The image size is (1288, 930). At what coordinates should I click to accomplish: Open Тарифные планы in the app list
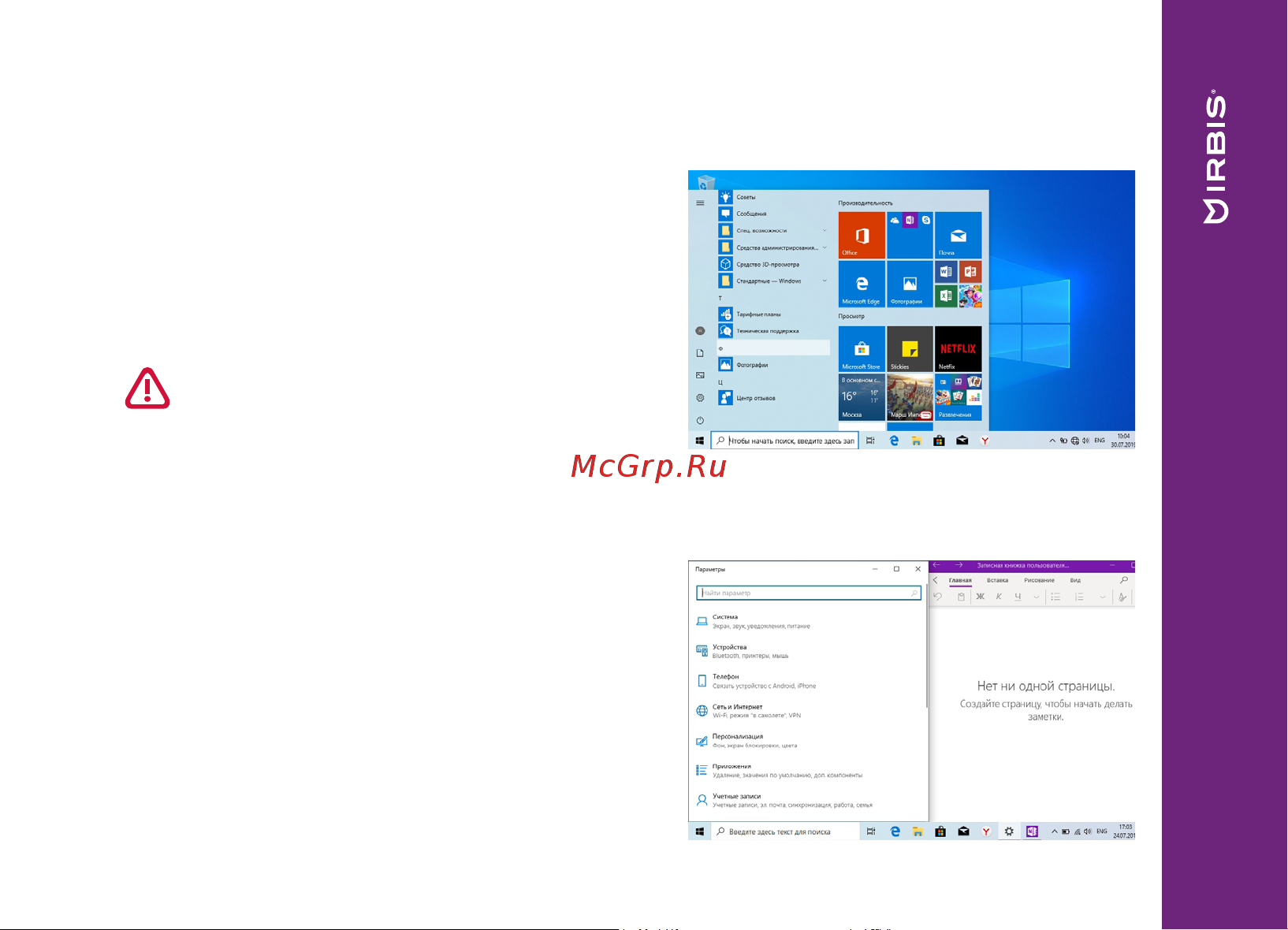pyautogui.click(x=773, y=314)
